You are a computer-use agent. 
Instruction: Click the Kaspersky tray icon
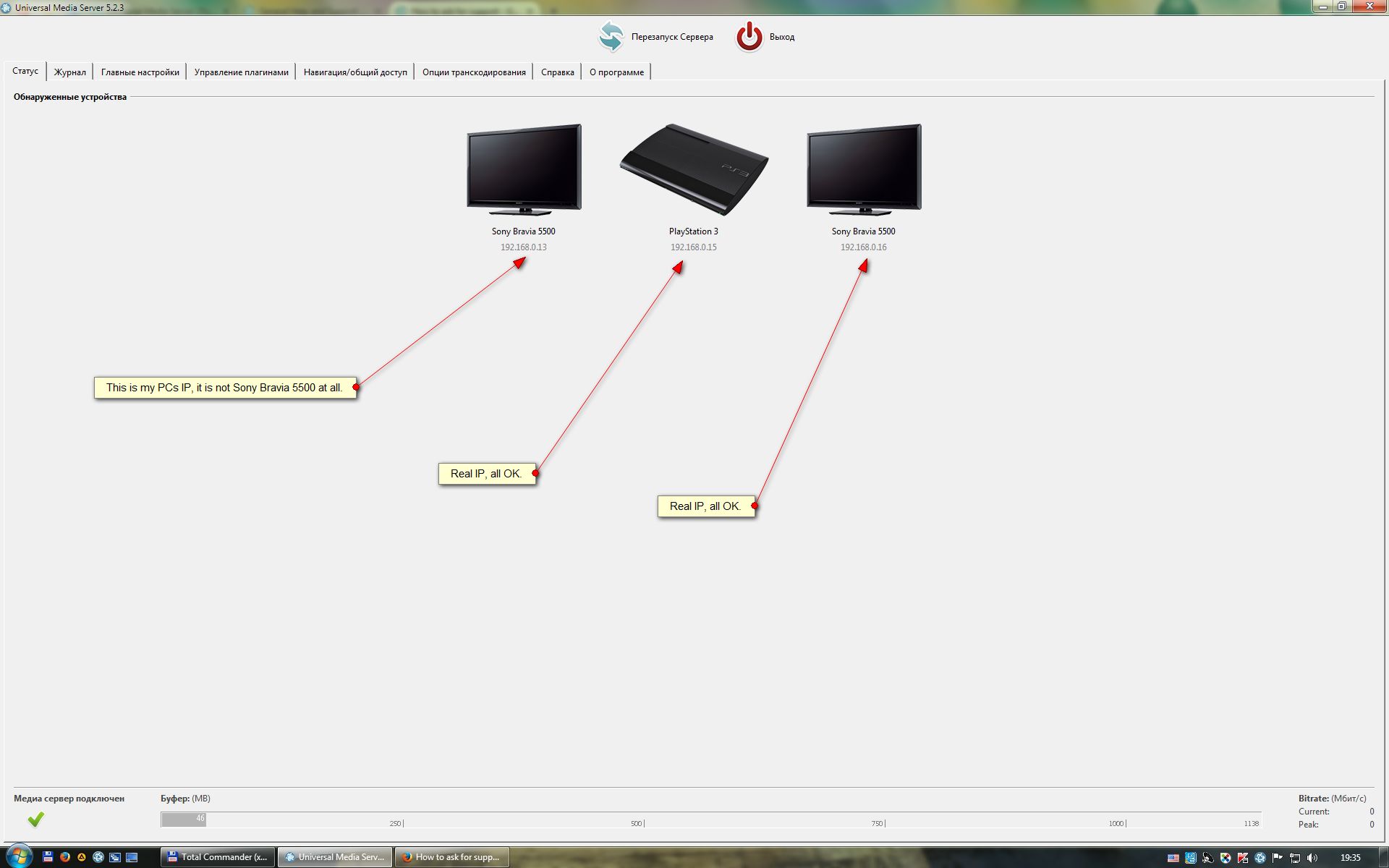(x=1243, y=858)
